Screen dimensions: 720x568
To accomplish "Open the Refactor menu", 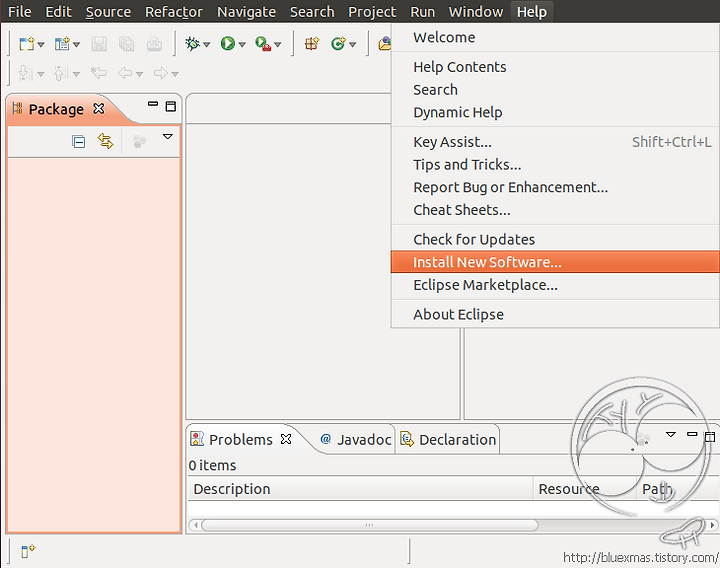I will (x=174, y=11).
